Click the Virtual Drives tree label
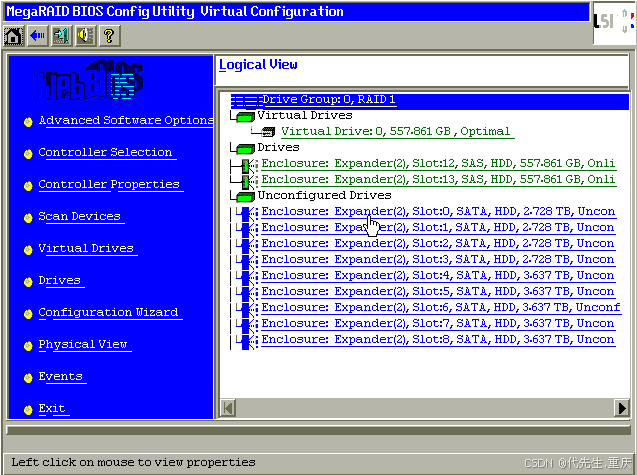The height and width of the screenshot is (475, 637). coord(305,115)
